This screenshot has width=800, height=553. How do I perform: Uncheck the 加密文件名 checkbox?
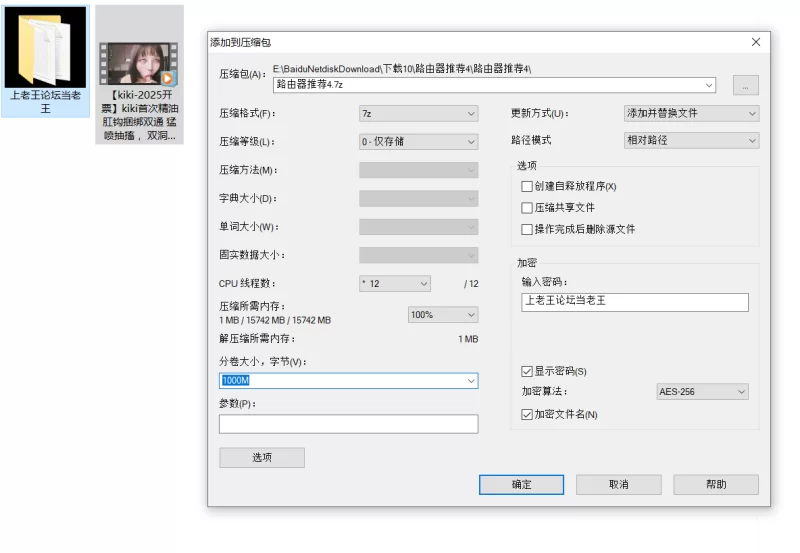coord(527,415)
